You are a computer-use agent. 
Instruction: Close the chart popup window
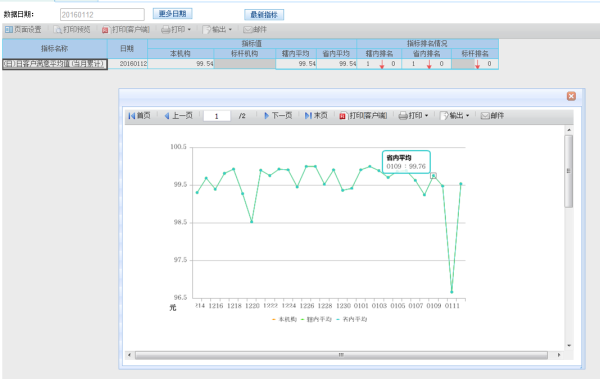tap(571, 96)
